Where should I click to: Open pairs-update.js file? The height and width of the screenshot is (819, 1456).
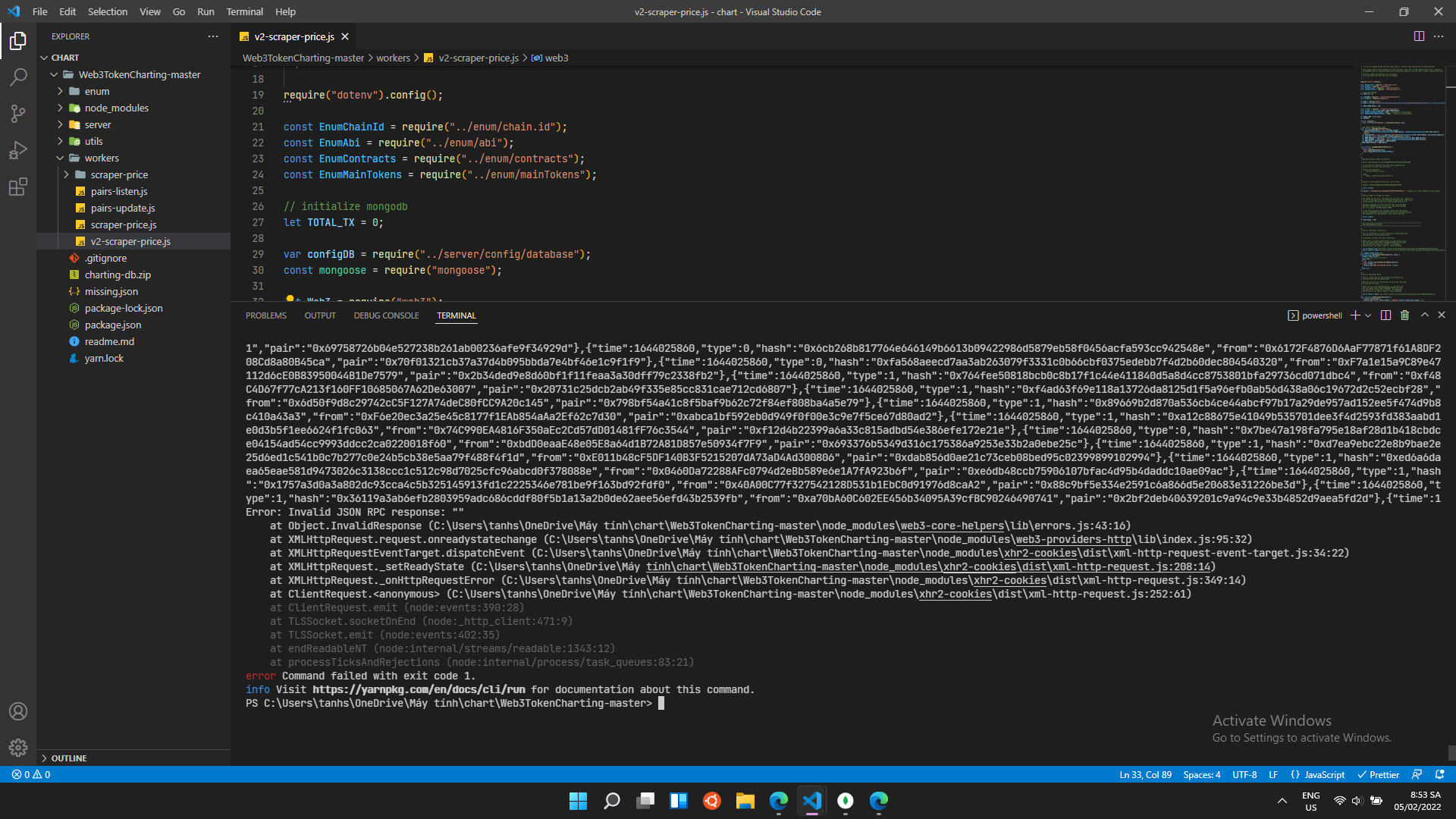pyautogui.click(x=133, y=208)
